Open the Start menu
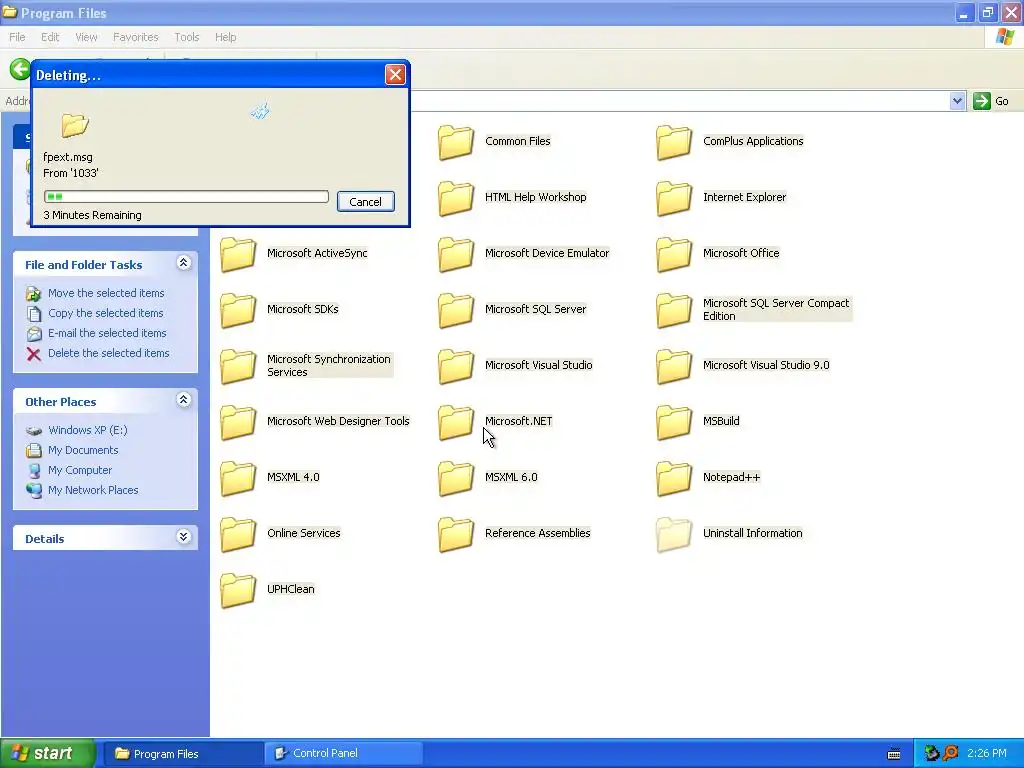 (48, 754)
